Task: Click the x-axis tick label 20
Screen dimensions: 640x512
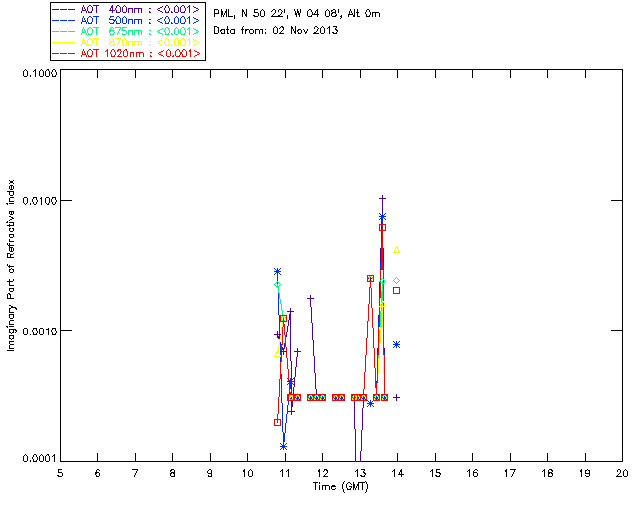Action: coord(622,473)
